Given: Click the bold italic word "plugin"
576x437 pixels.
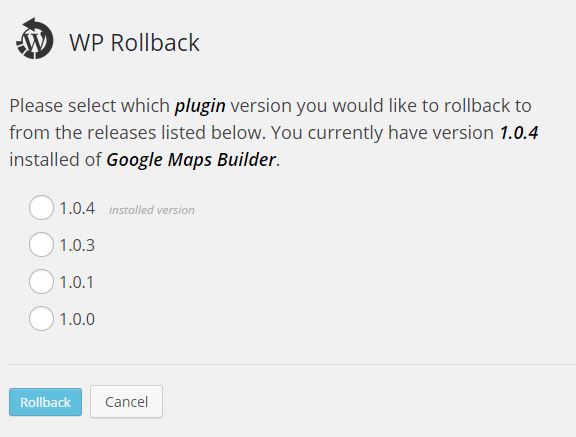Looking at the screenshot, I should point(200,106).
